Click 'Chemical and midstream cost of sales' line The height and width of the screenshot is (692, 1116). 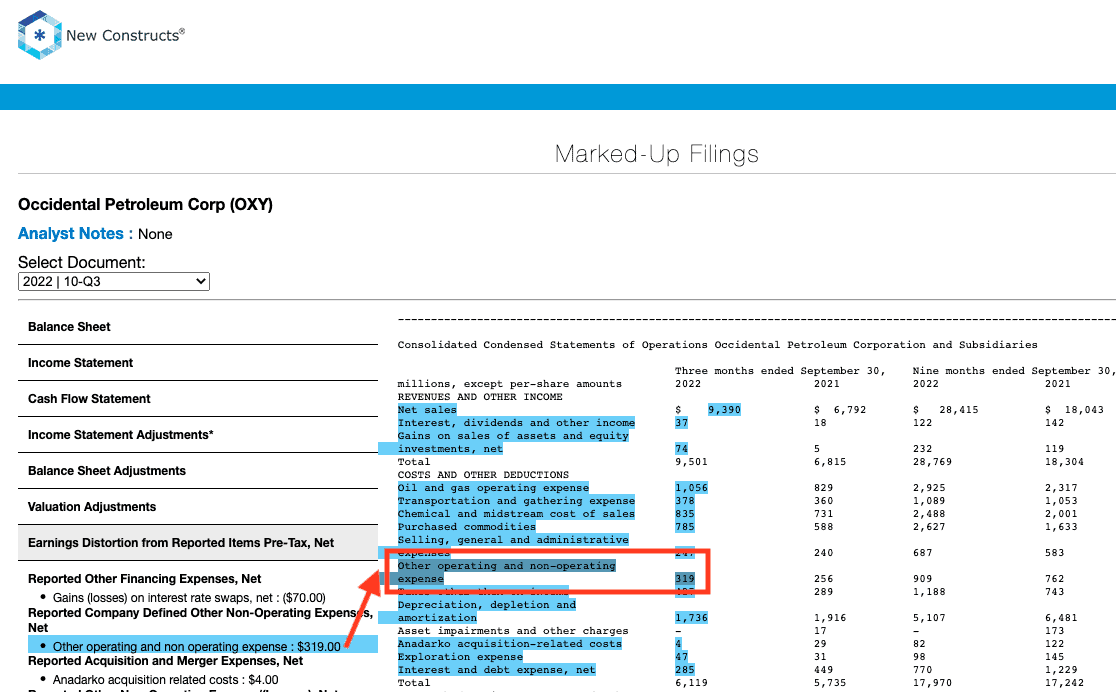[516, 514]
